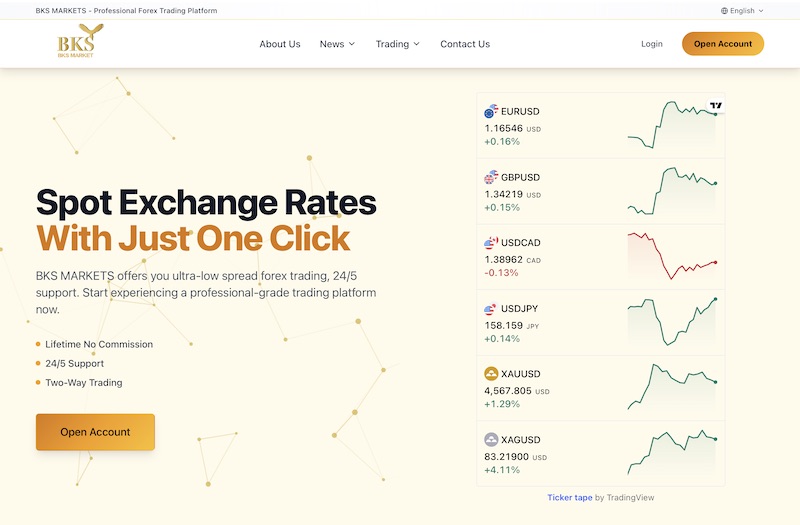Click the globe language icon
The height and width of the screenshot is (525, 800).
click(724, 11)
